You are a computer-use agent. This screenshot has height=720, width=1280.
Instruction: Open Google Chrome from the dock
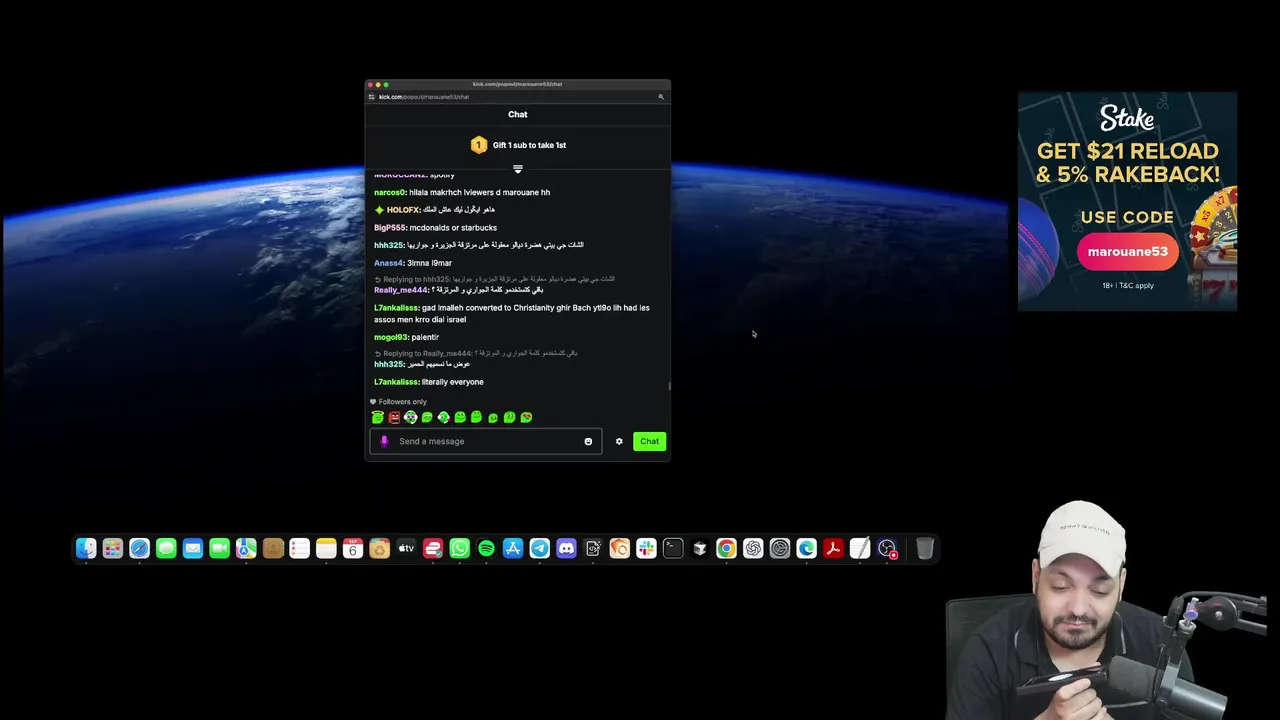pos(726,548)
